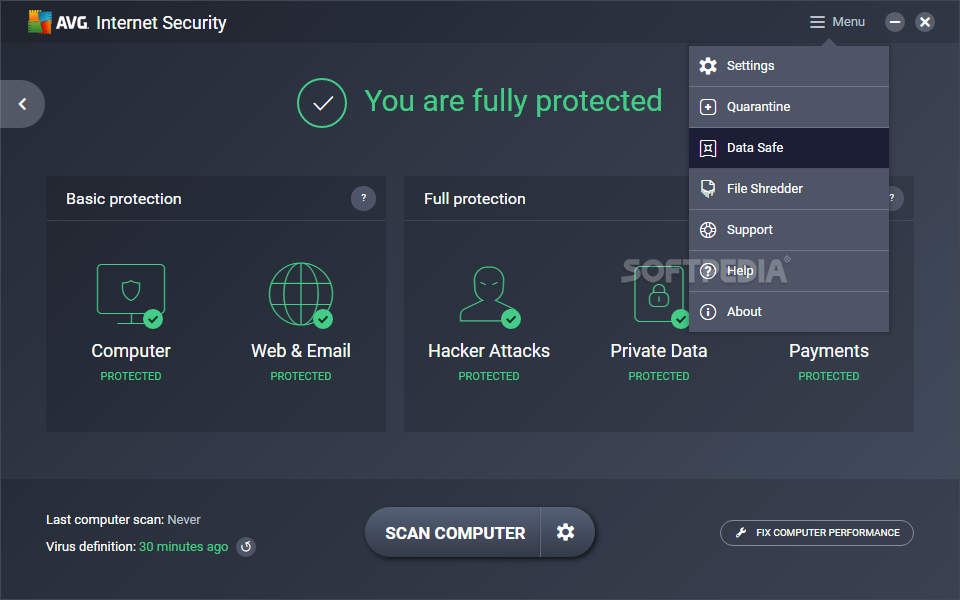Open the Computer protection monitor icon
The height and width of the screenshot is (600, 960).
[130, 295]
